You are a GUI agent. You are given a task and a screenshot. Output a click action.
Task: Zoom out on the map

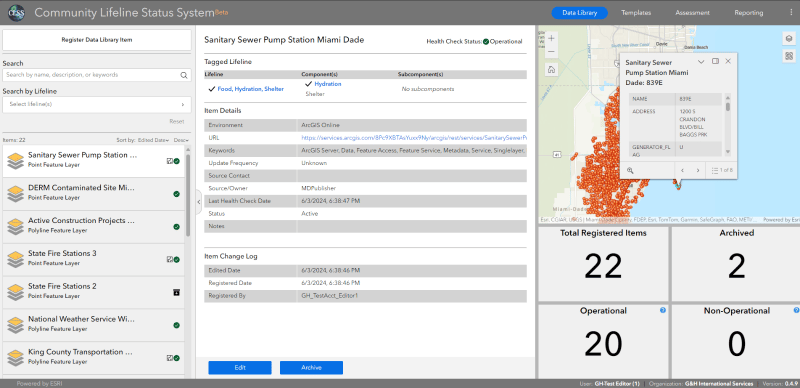click(x=551, y=52)
